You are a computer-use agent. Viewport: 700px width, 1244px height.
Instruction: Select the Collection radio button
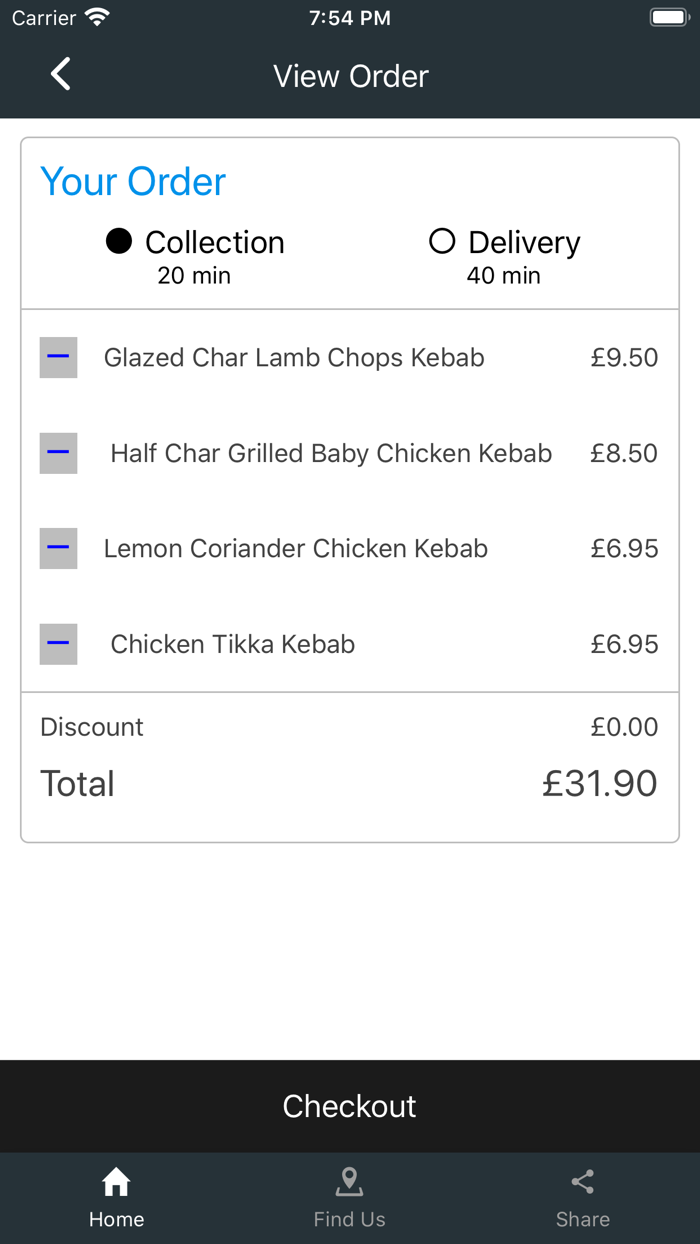tap(119, 241)
